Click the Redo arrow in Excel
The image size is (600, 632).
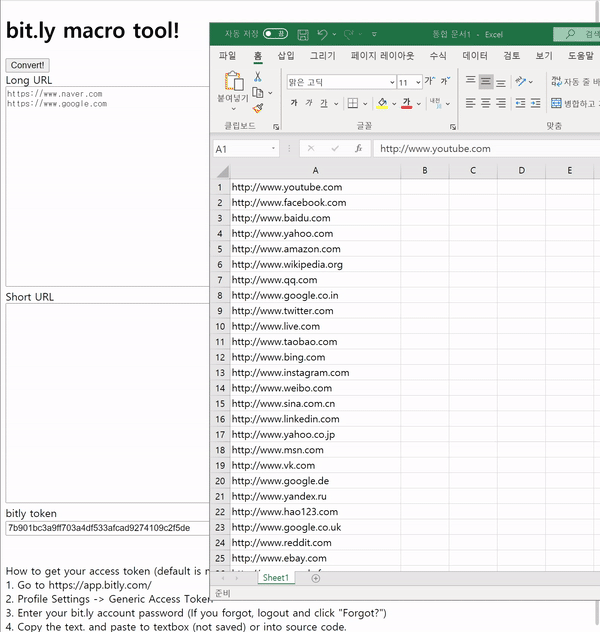tap(349, 35)
